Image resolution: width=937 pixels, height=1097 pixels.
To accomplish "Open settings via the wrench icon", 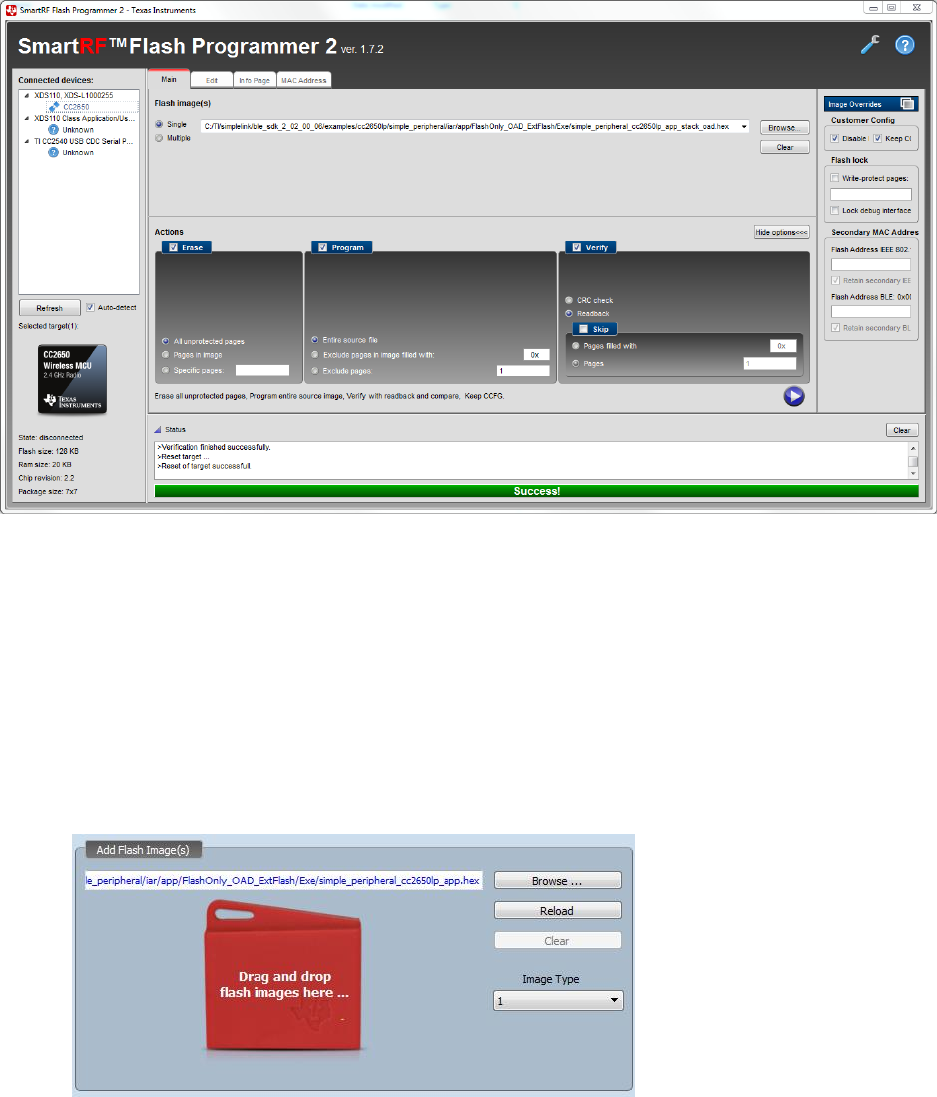I will 870,45.
